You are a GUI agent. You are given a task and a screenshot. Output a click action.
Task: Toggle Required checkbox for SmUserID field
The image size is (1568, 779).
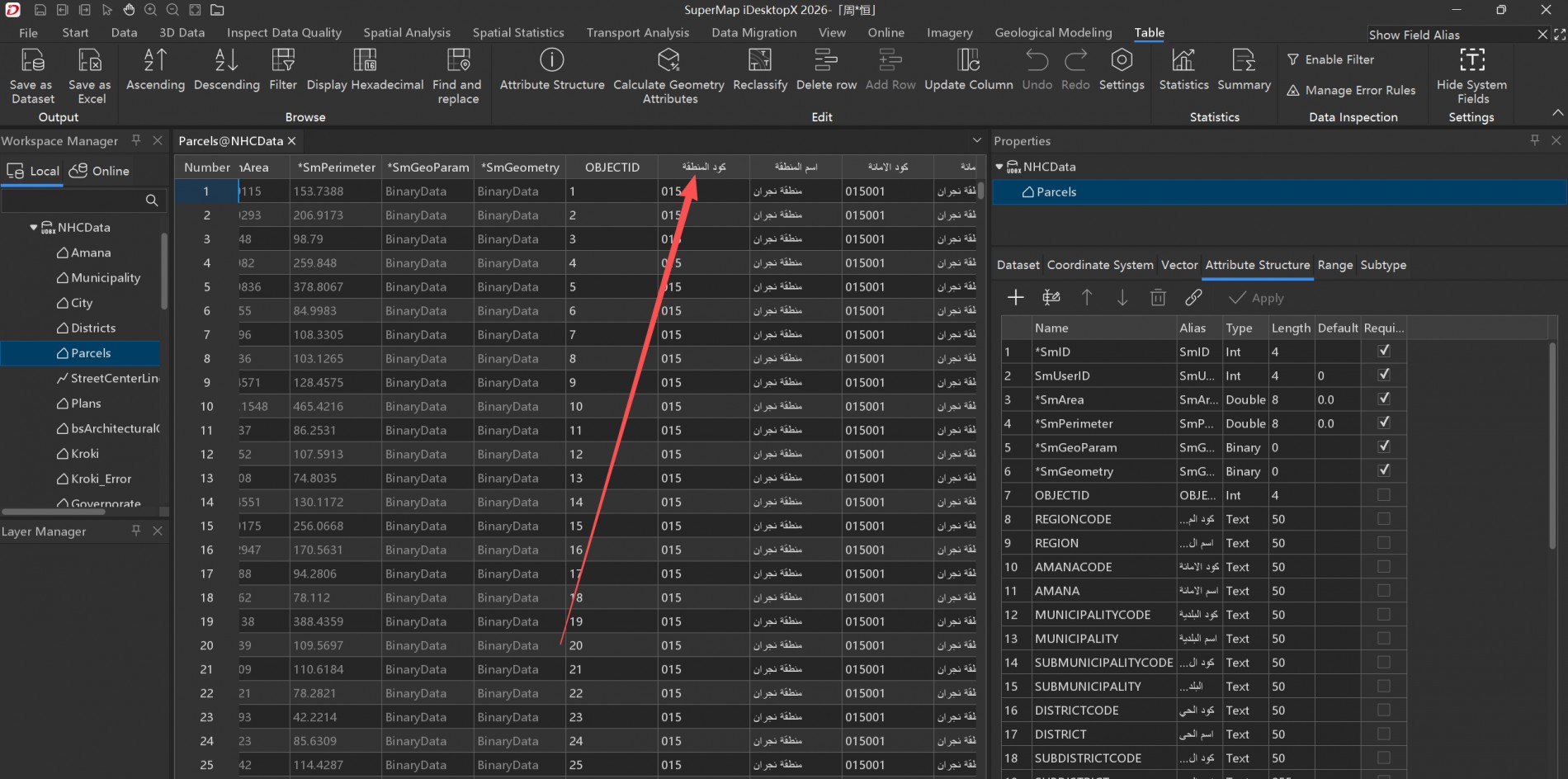pos(1384,375)
